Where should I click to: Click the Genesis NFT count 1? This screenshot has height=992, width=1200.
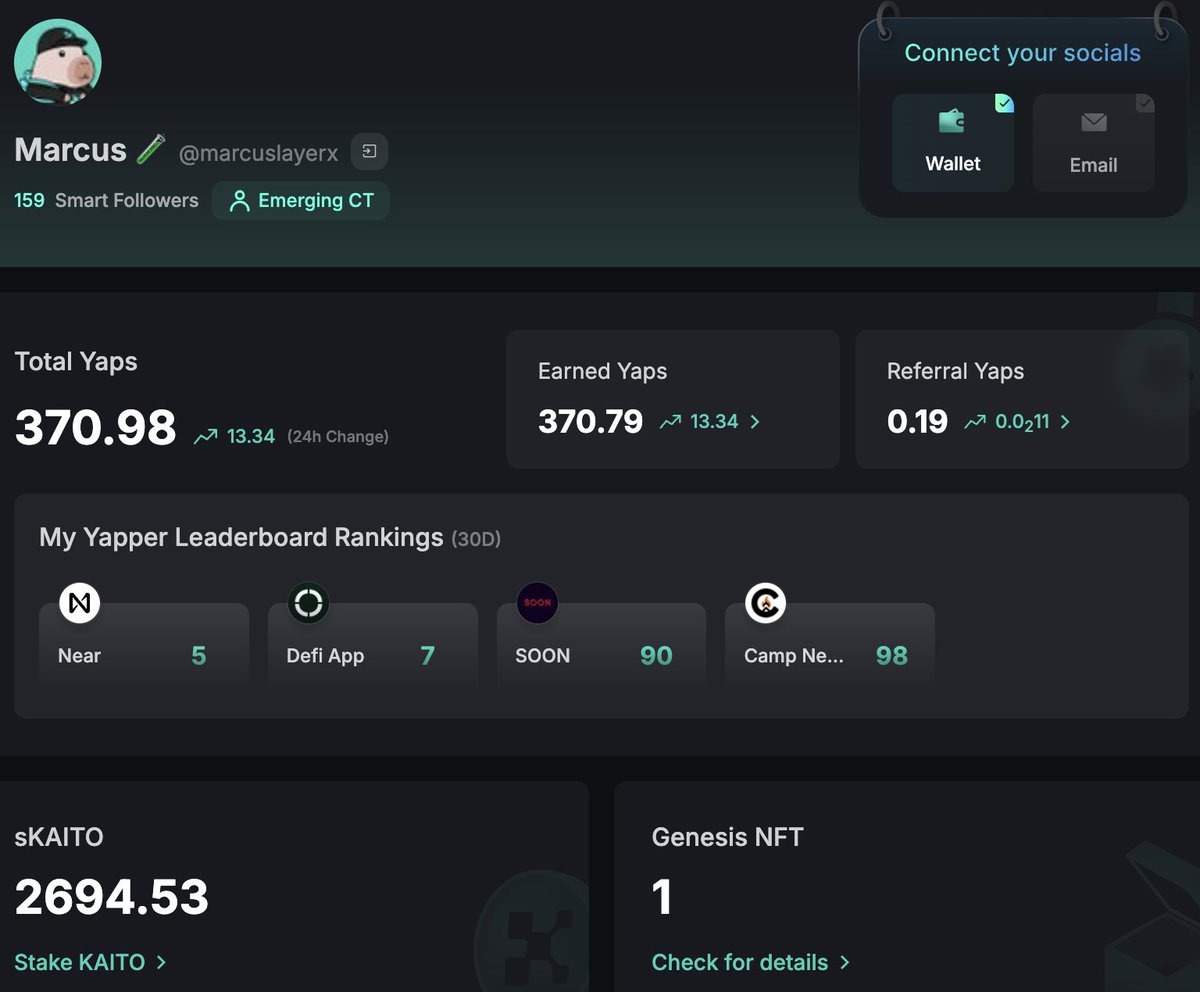click(662, 897)
